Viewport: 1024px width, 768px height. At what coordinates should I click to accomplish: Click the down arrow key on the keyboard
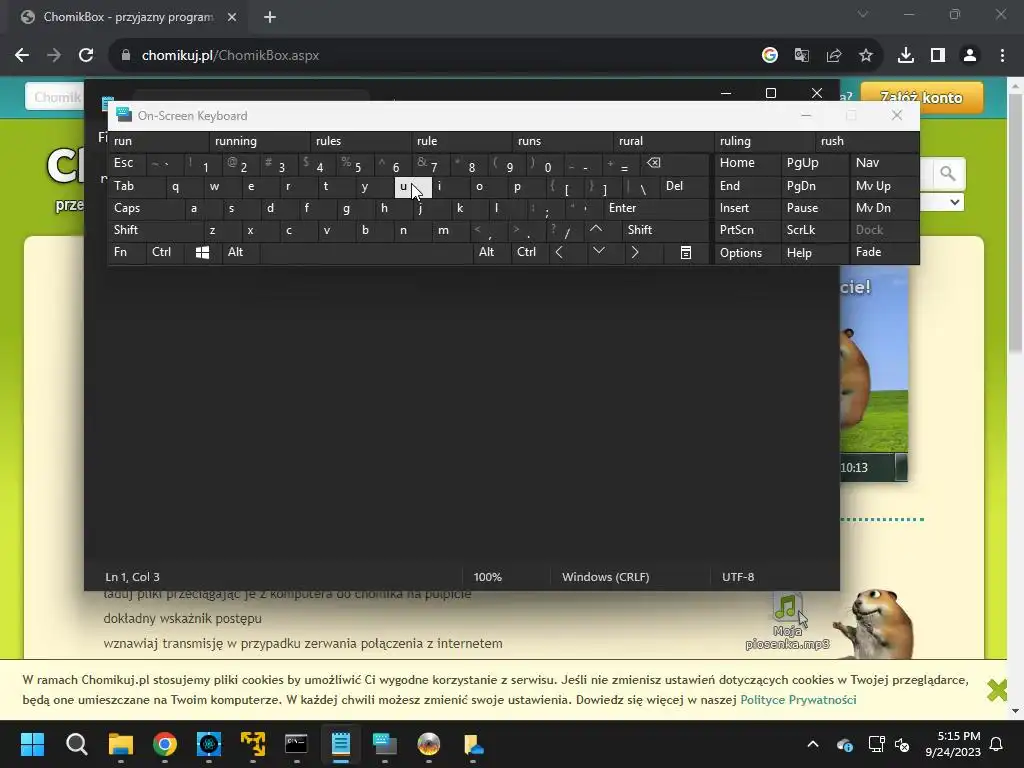coord(599,251)
